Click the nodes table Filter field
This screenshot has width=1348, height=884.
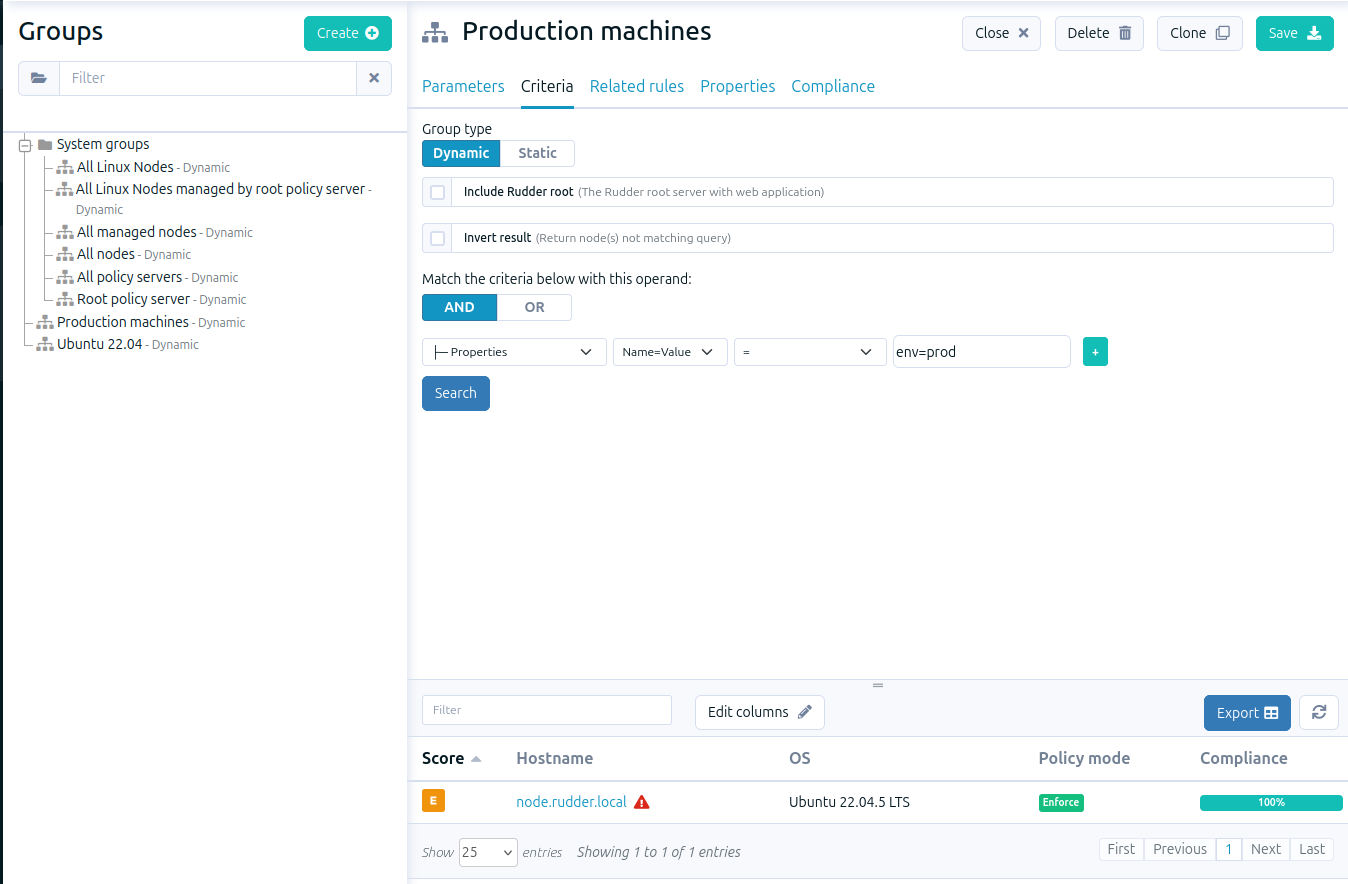547,710
